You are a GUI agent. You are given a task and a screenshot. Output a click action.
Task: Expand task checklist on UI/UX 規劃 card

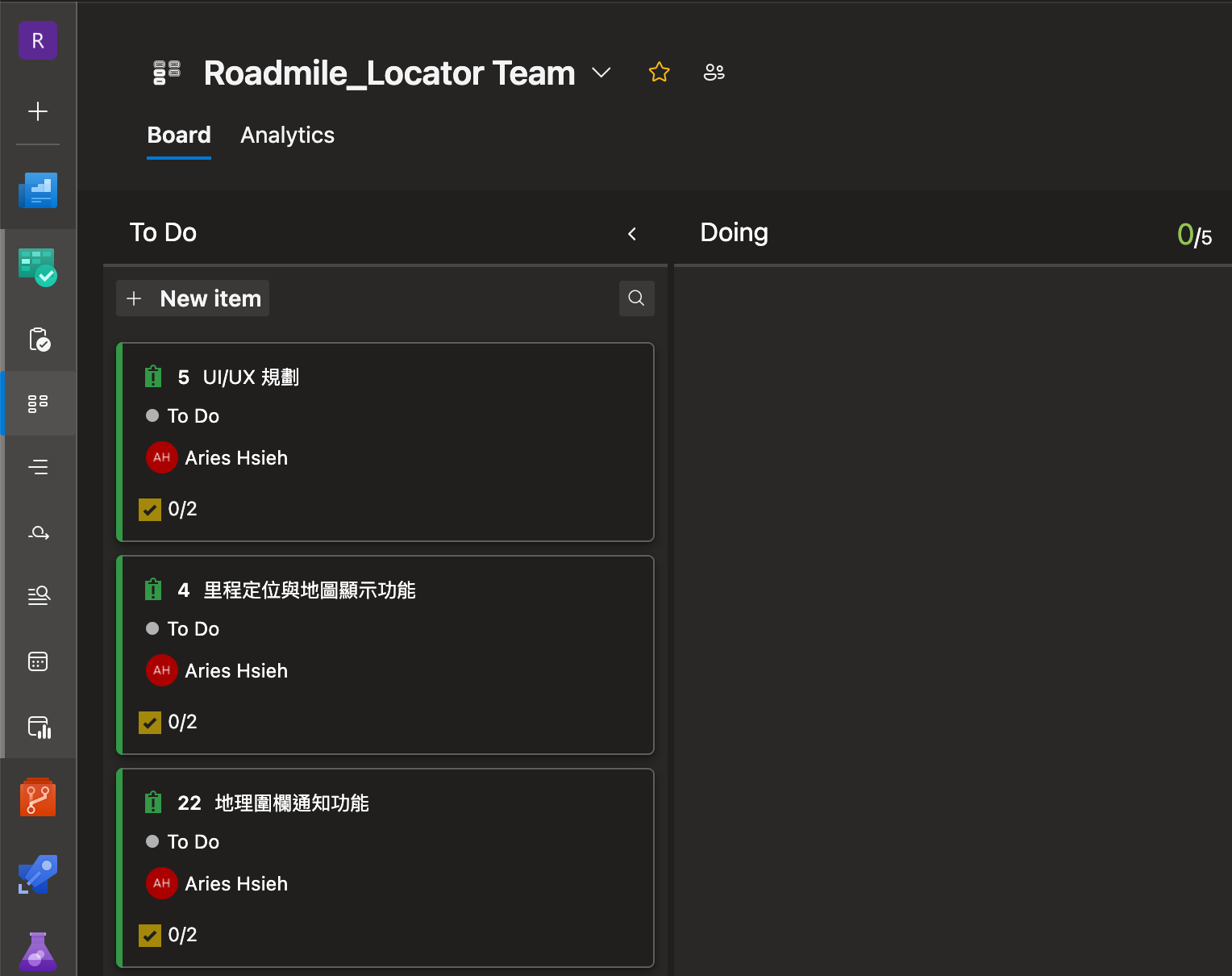pos(168,510)
